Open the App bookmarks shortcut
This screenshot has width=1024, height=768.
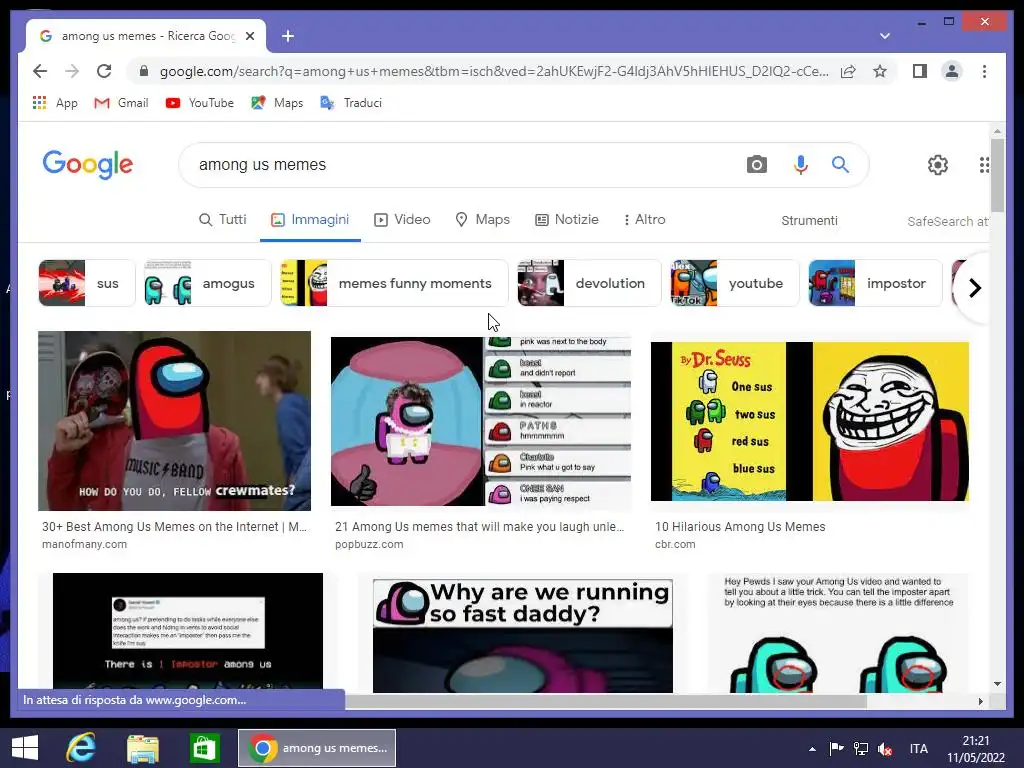(x=55, y=103)
